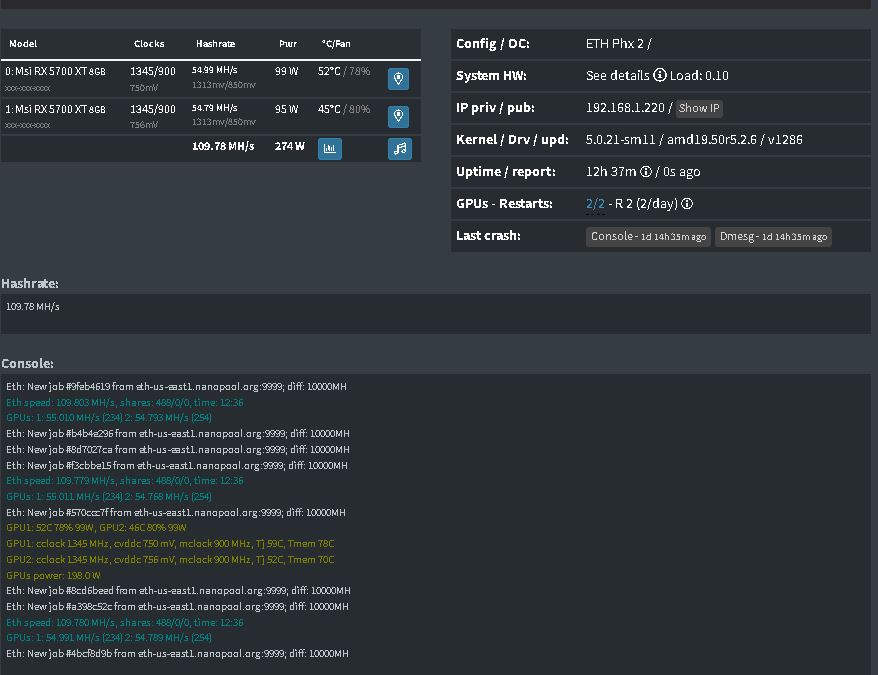The image size is (878, 675).
Task: Select the 1: Msi RX 5700 XT row name
Action: pyautogui.click(x=55, y=109)
